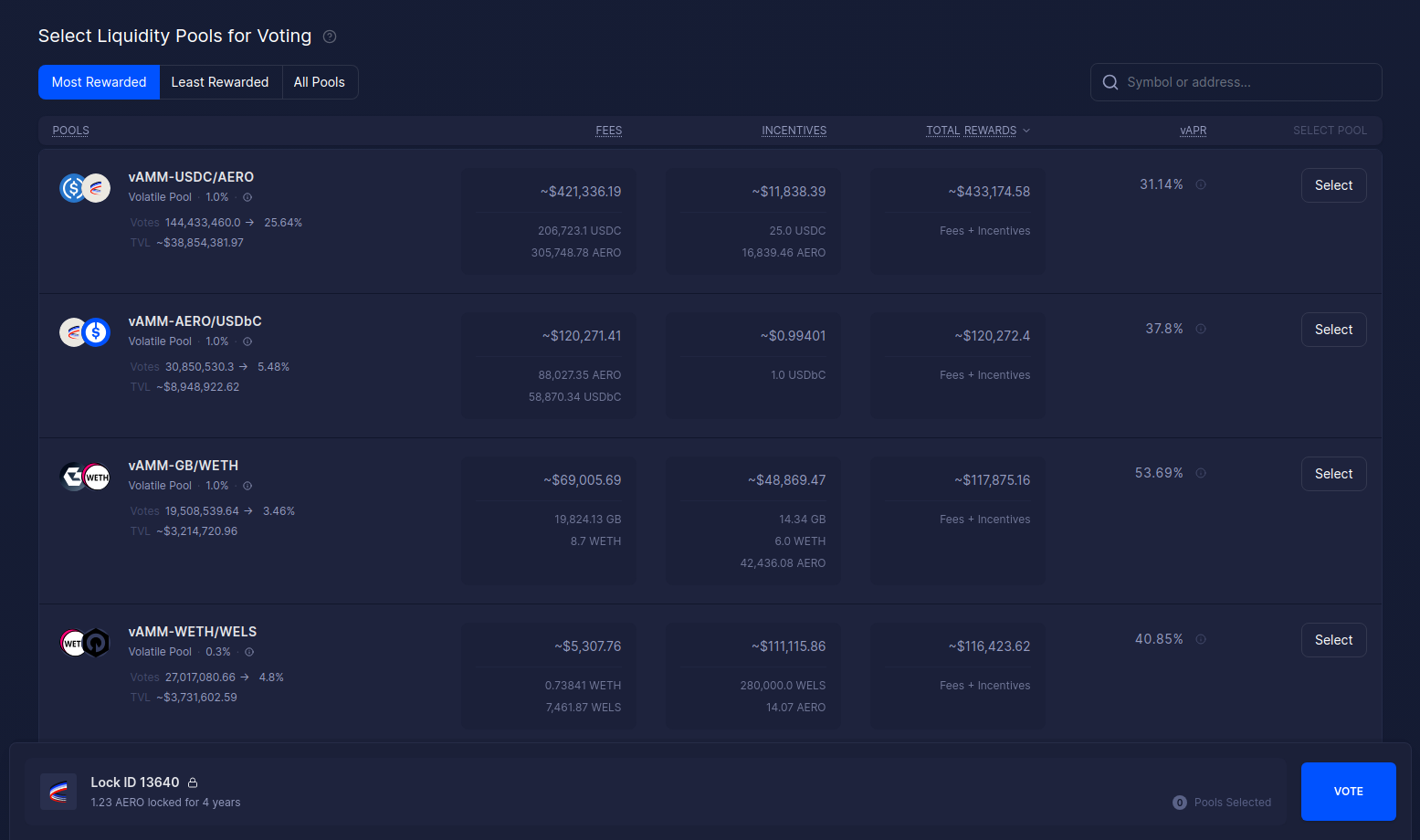Select the Most Rewarded tab

click(x=98, y=82)
